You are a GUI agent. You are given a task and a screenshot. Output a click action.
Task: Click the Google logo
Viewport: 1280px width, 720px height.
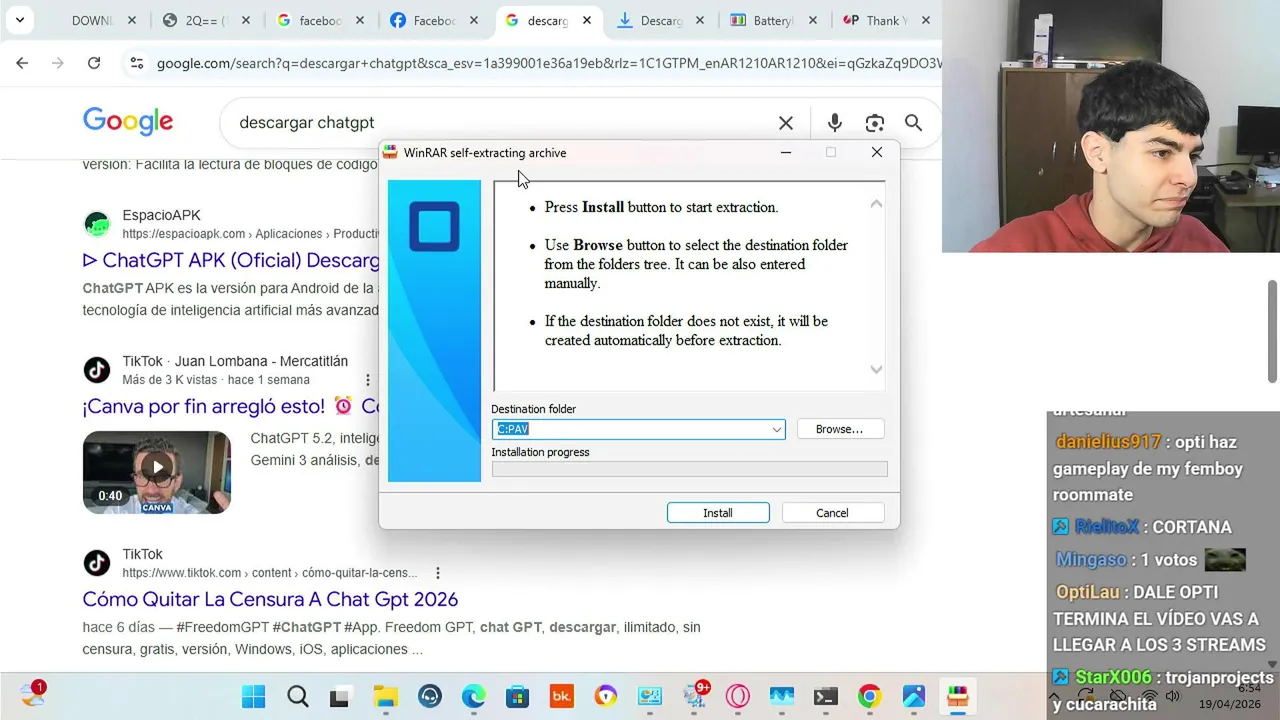pos(128,122)
